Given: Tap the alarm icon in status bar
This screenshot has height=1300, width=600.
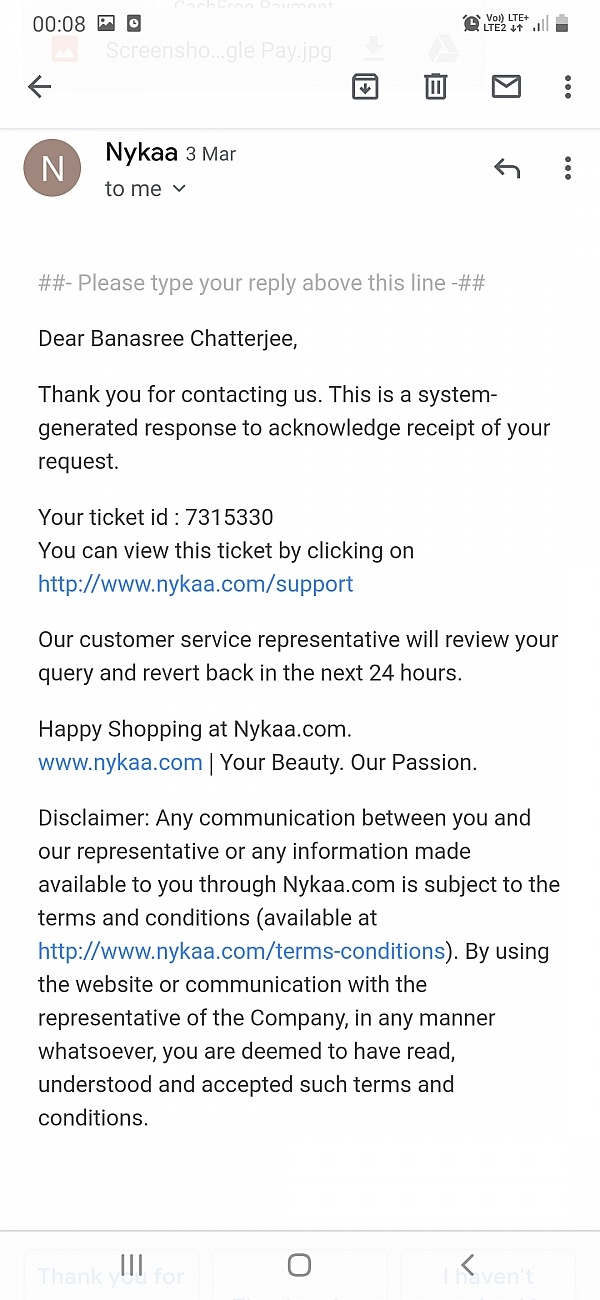Looking at the screenshot, I should [x=471, y=22].
